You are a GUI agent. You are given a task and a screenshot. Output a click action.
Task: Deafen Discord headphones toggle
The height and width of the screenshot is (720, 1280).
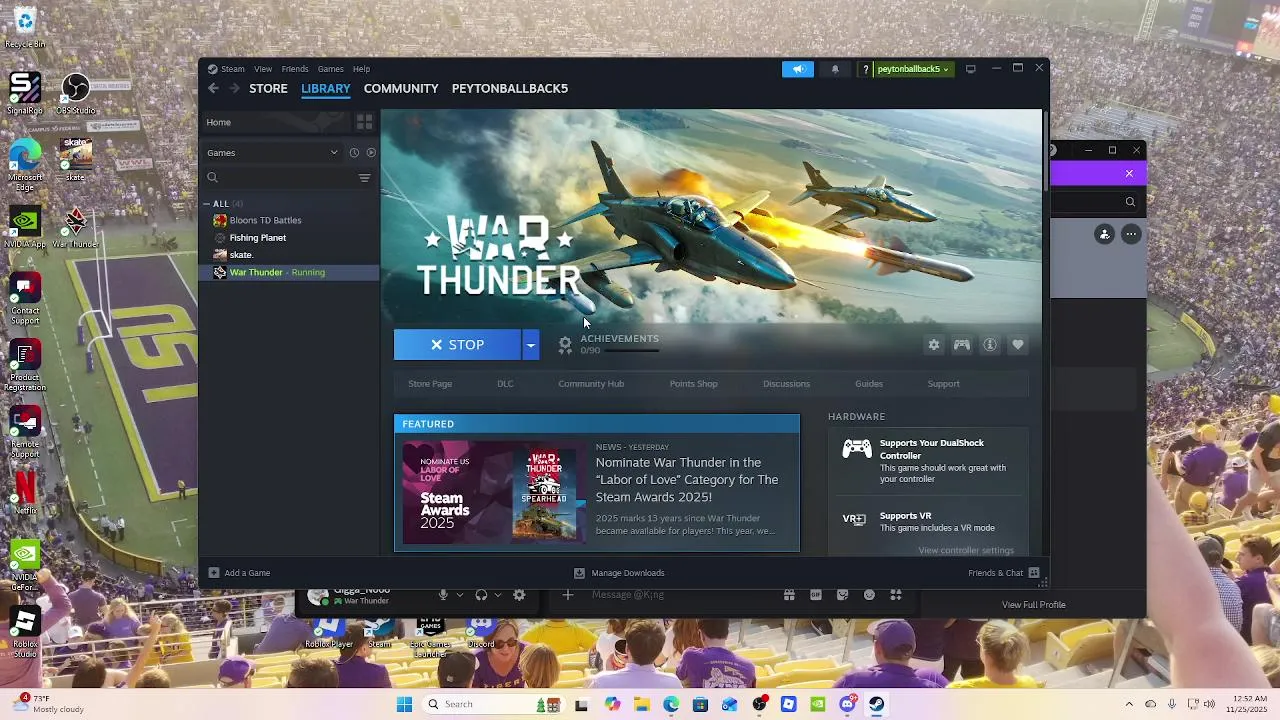(x=481, y=595)
